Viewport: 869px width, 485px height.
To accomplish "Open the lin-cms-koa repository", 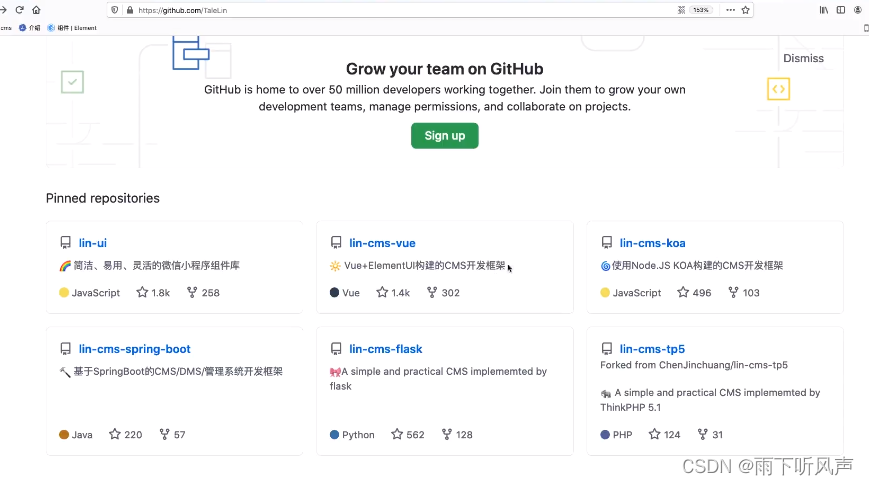I will click(652, 243).
